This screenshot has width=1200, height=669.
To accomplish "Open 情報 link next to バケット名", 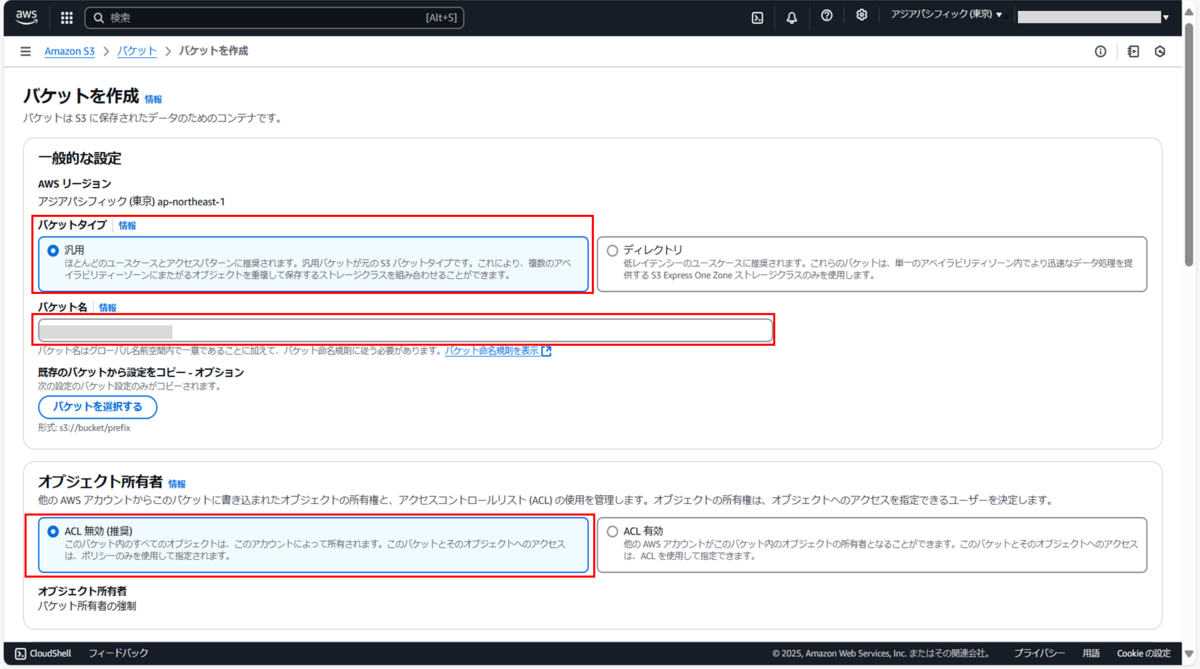I will coord(107,308).
